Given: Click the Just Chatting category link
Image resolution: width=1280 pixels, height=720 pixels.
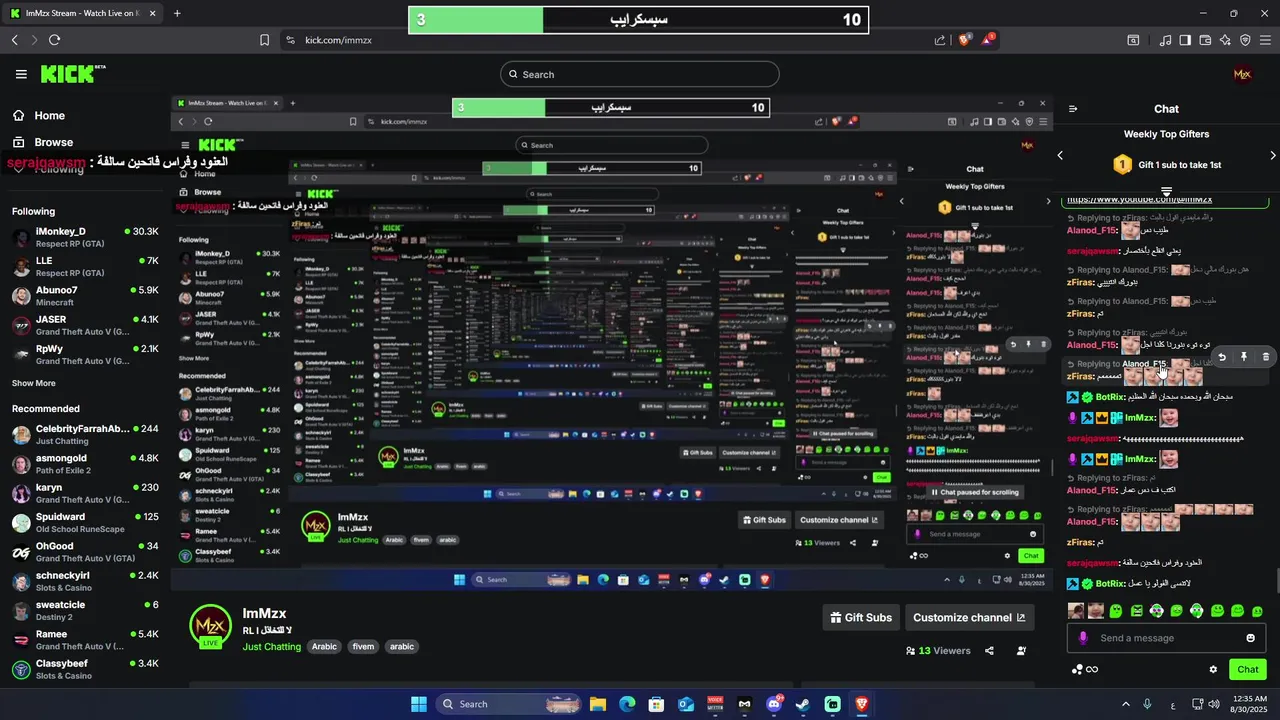Looking at the screenshot, I should [x=271, y=647].
